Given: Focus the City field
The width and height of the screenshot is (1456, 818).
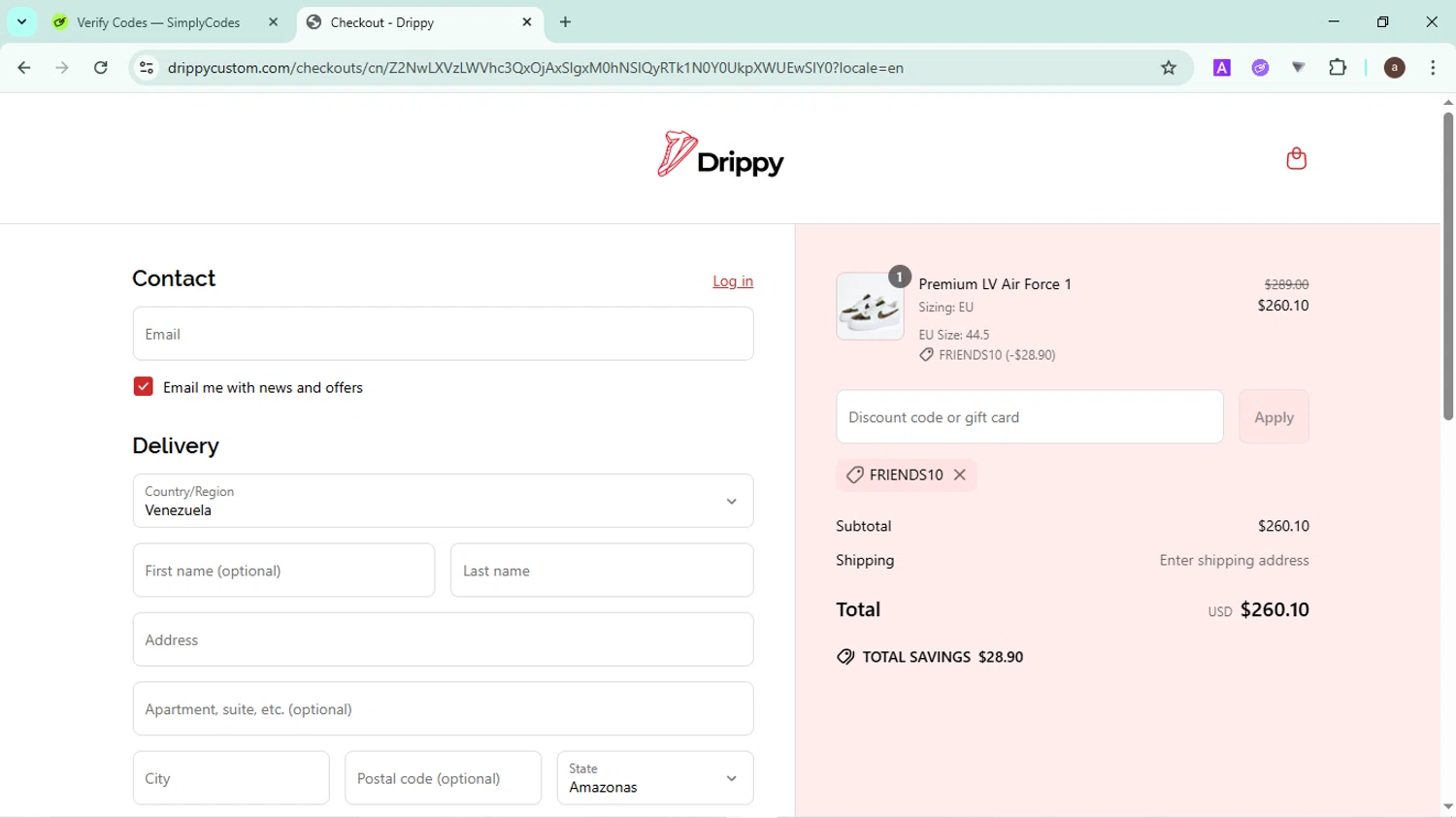Looking at the screenshot, I should pos(231,778).
